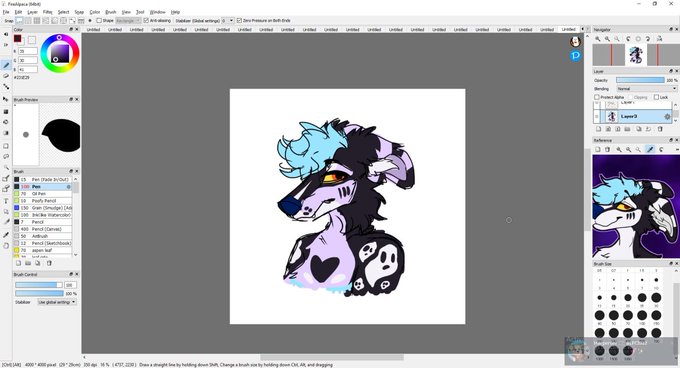Delete the selected layer
The image size is (680, 368).
(x=660, y=129)
